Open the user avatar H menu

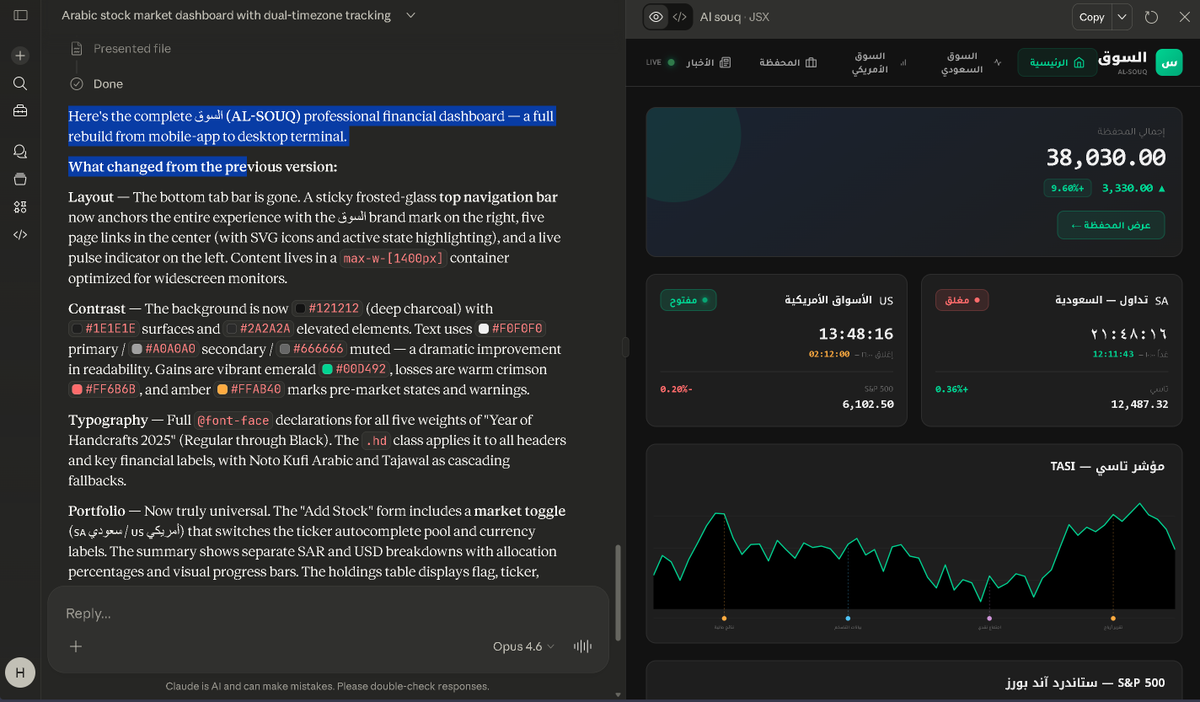[19, 672]
